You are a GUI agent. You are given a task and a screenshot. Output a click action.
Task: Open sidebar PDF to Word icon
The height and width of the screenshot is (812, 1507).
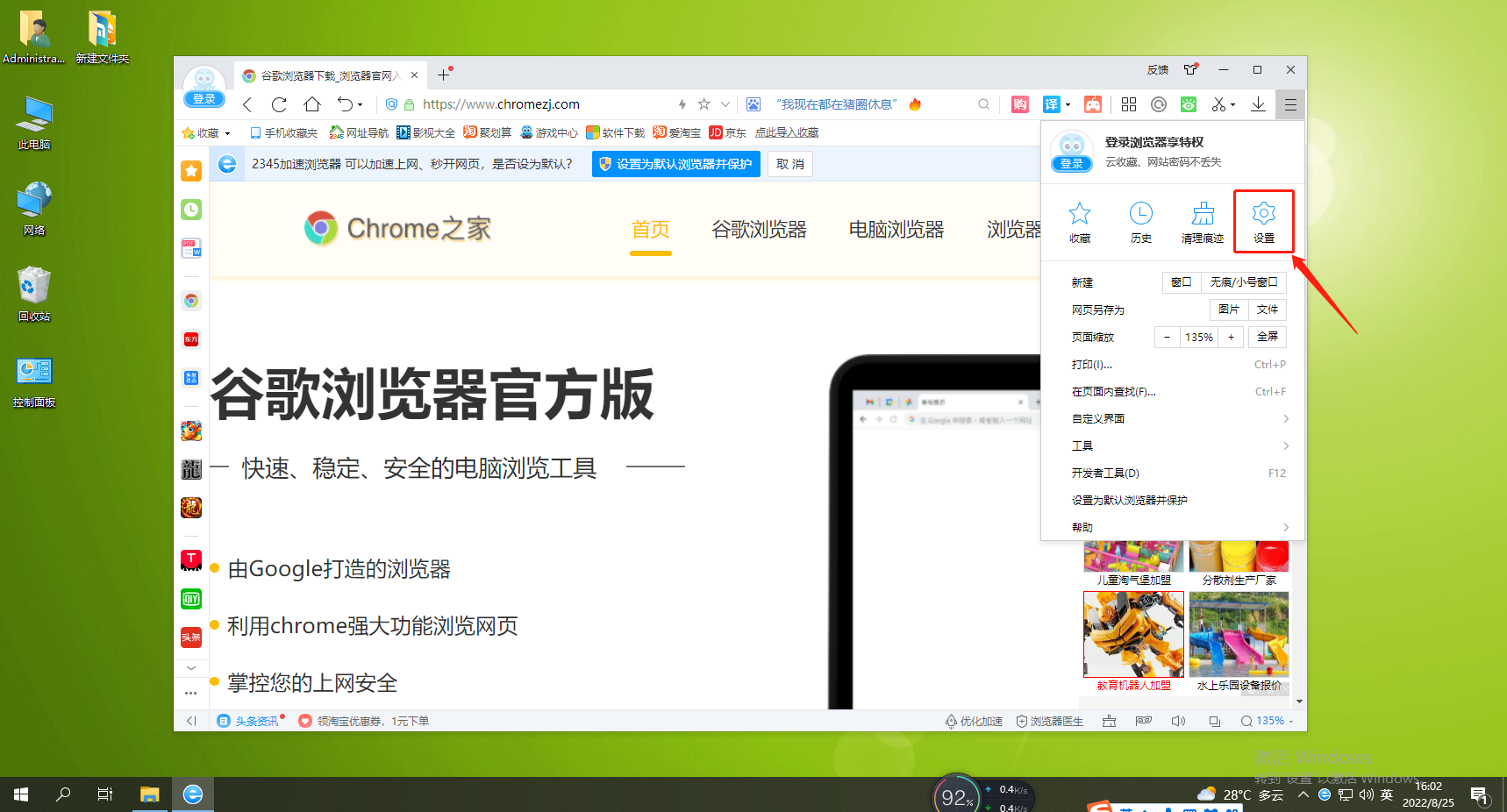pos(191,248)
